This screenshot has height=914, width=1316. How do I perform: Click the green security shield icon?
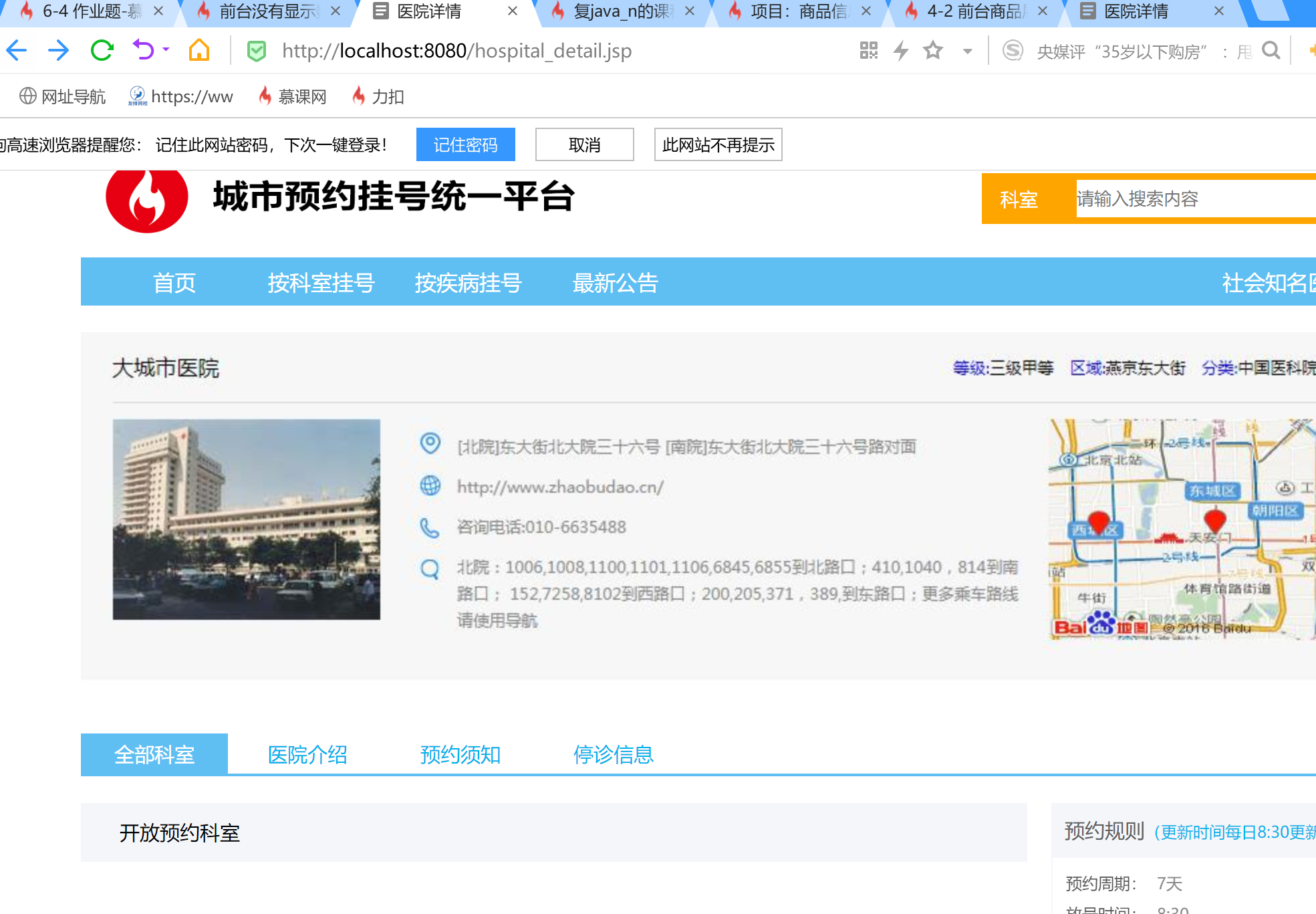tap(257, 51)
